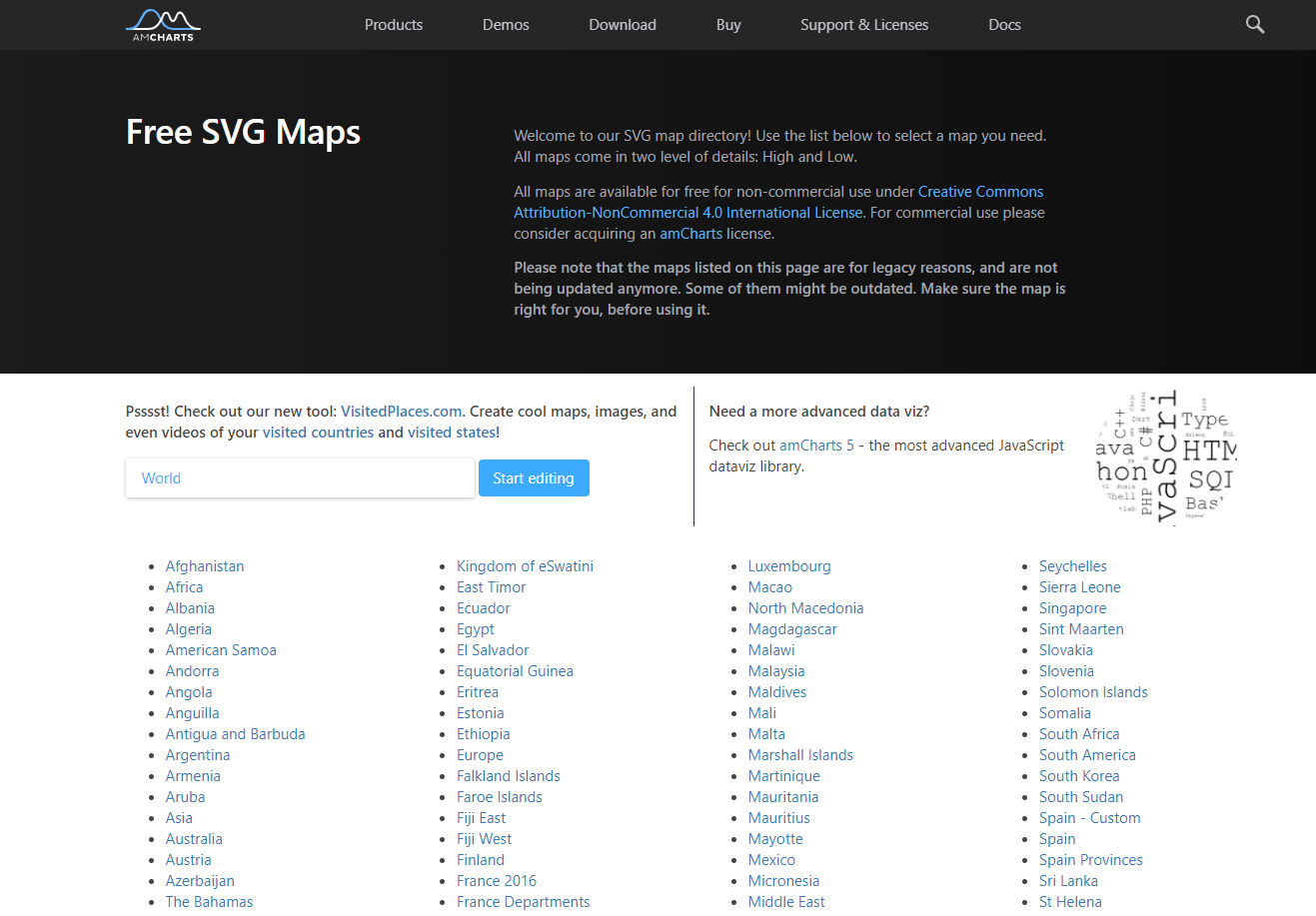This screenshot has width=1316, height=916.
Task: Choose the Sint Maarten map
Action: click(x=1081, y=629)
